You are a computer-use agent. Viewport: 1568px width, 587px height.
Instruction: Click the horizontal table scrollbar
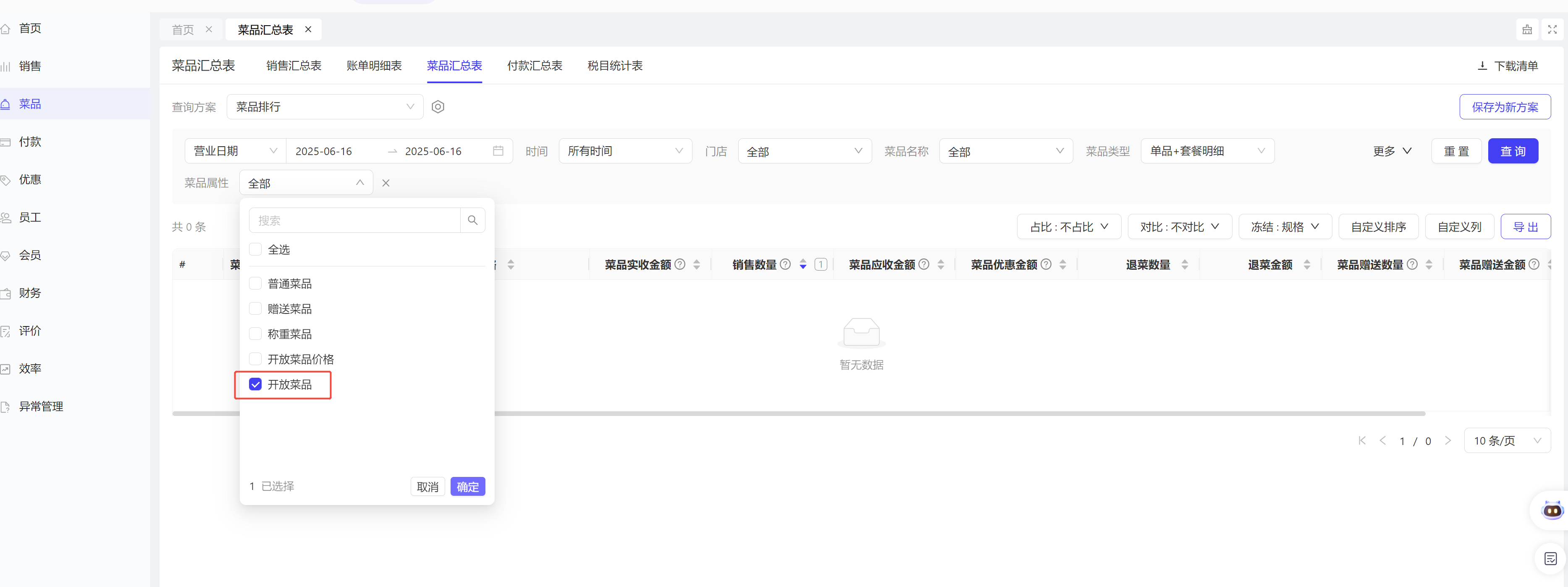coord(913,413)
